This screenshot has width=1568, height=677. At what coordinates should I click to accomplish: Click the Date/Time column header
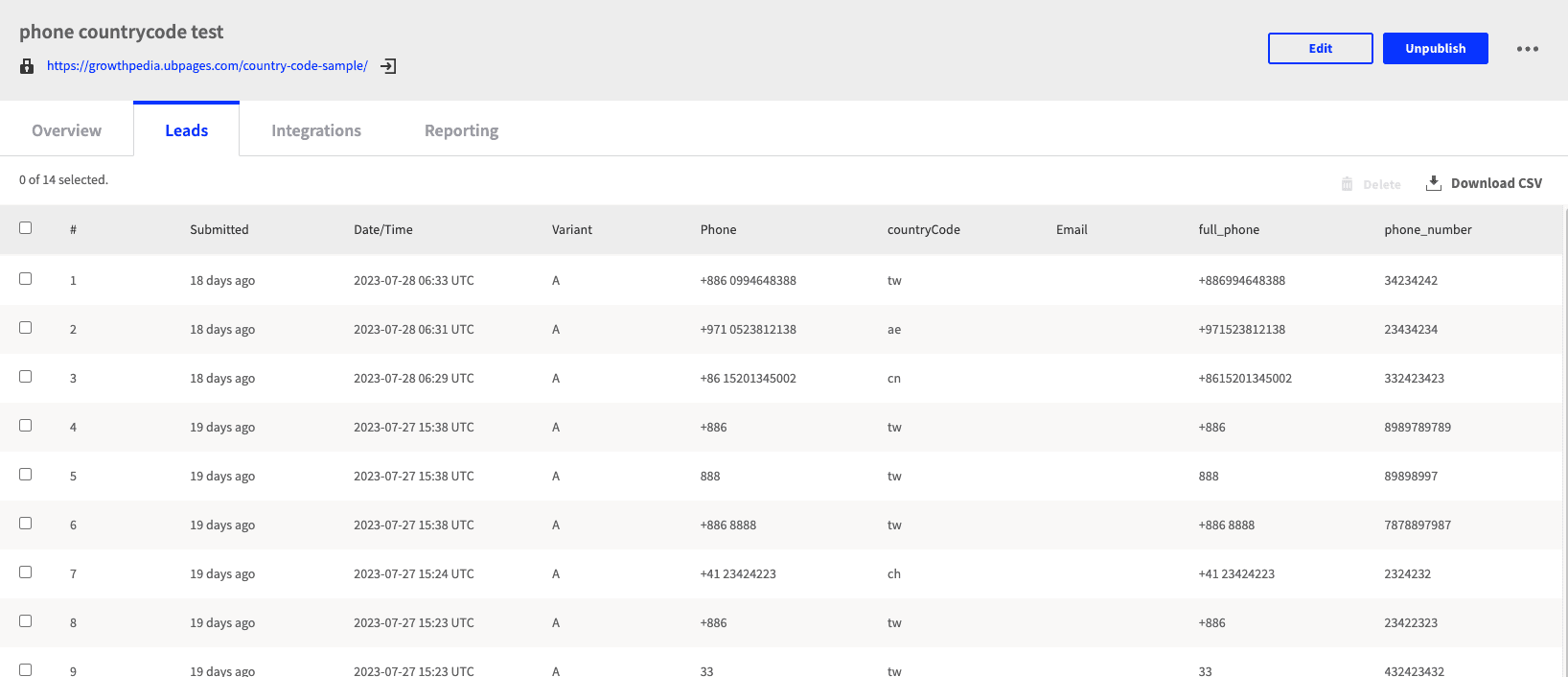point(382,230)
